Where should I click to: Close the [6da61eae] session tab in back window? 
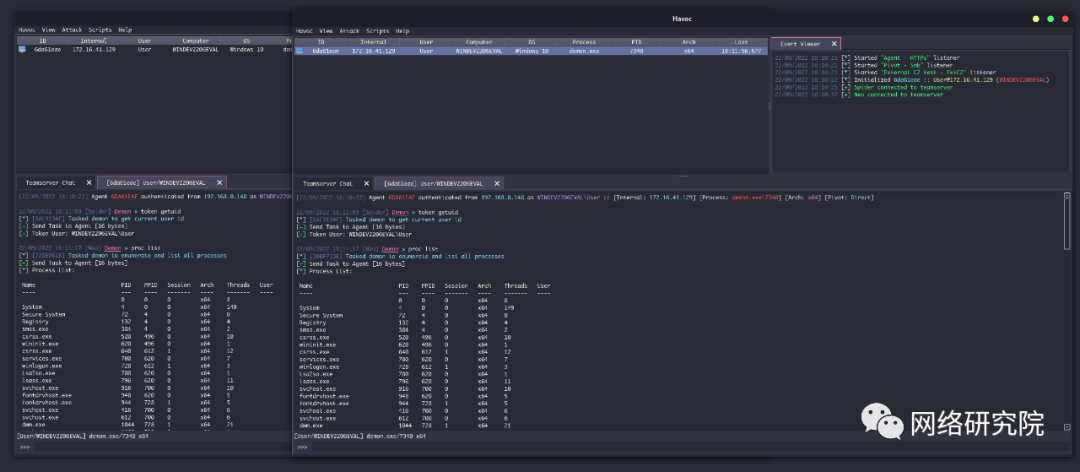point(220,183)
